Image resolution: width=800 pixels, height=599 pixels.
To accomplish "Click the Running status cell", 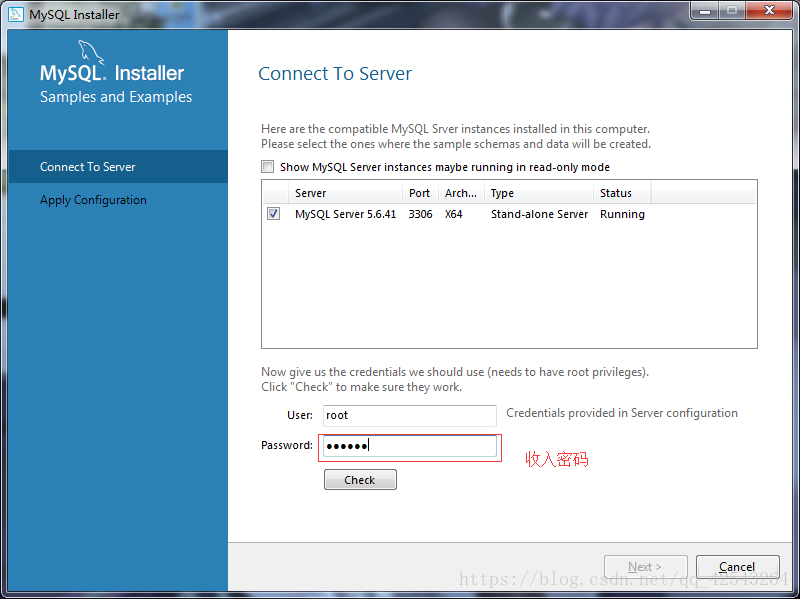I will coord(622,214).
